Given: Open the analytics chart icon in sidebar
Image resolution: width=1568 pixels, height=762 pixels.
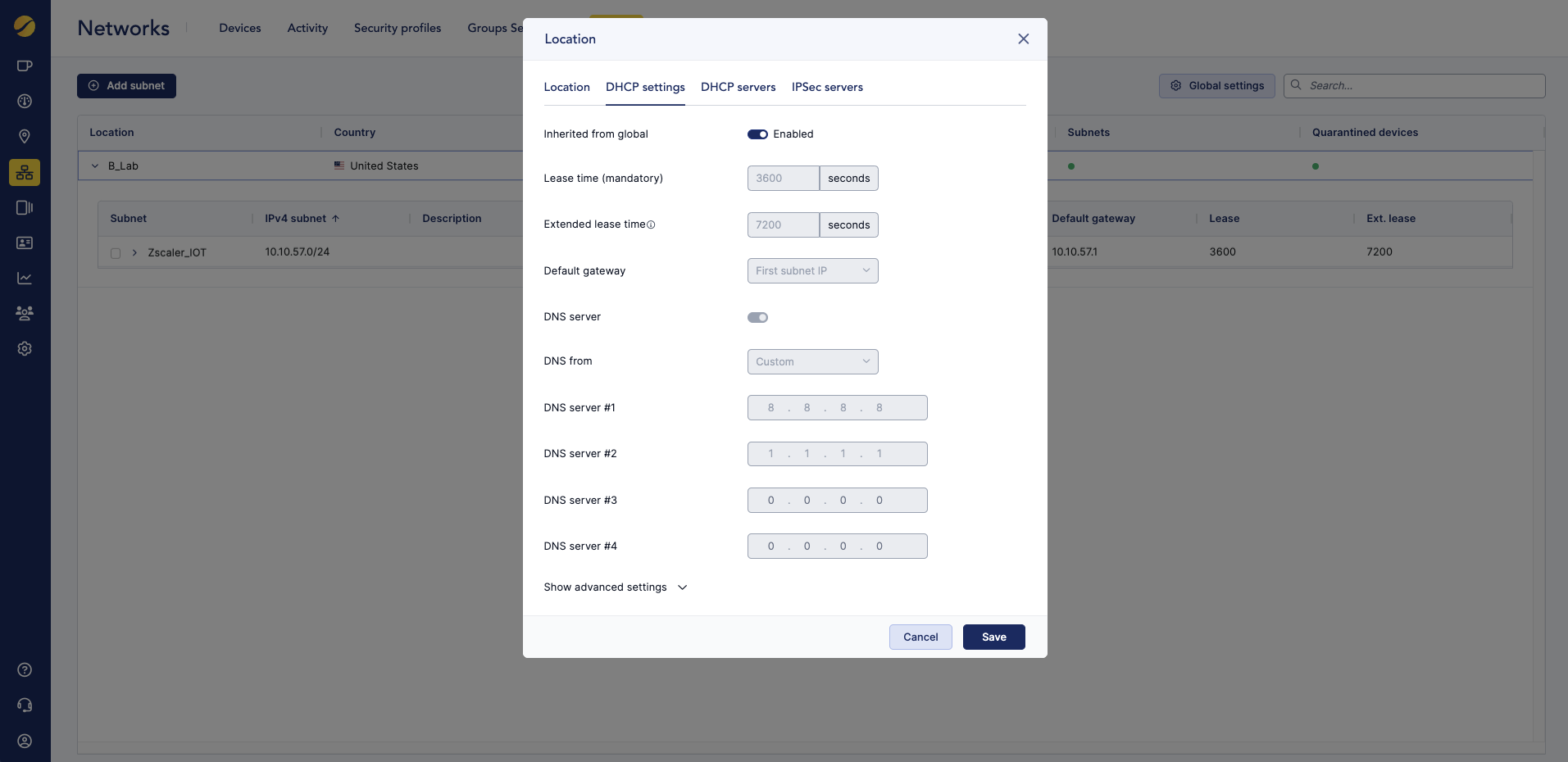Looking at the screenshot, I should click(x=25, y=279).
